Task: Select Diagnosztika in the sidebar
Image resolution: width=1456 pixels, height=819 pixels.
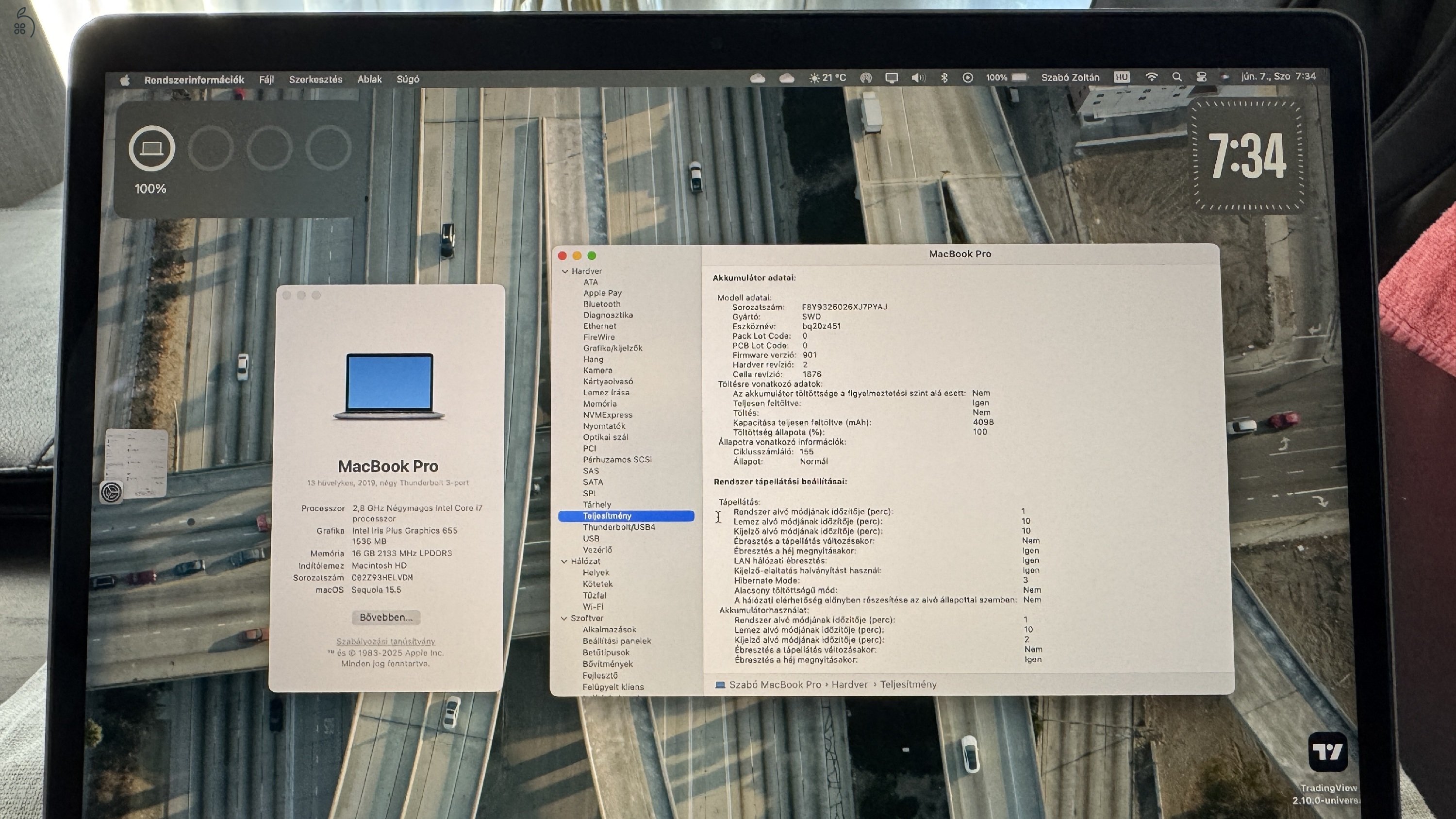Action: 608,315
